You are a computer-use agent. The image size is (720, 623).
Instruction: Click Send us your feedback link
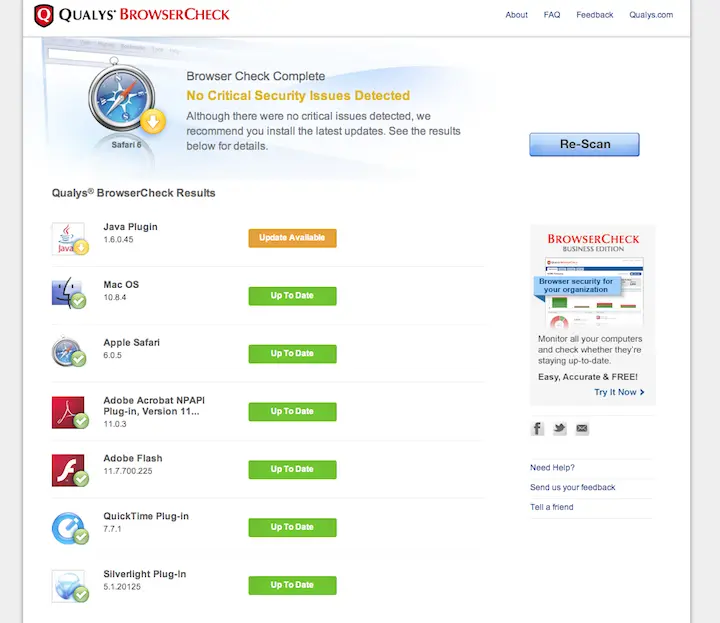(x=573, y=487)
